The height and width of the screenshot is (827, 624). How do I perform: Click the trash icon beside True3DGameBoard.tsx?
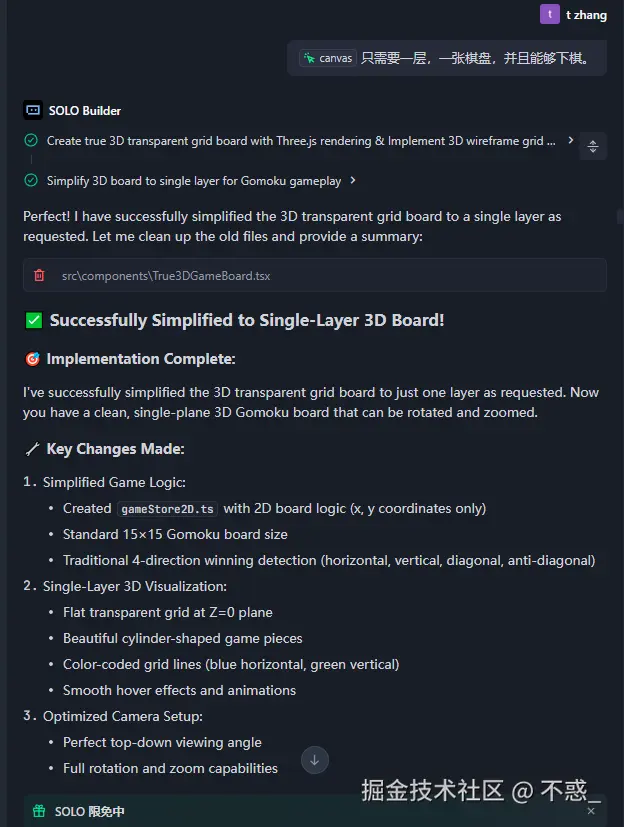[x=39, y=275]
